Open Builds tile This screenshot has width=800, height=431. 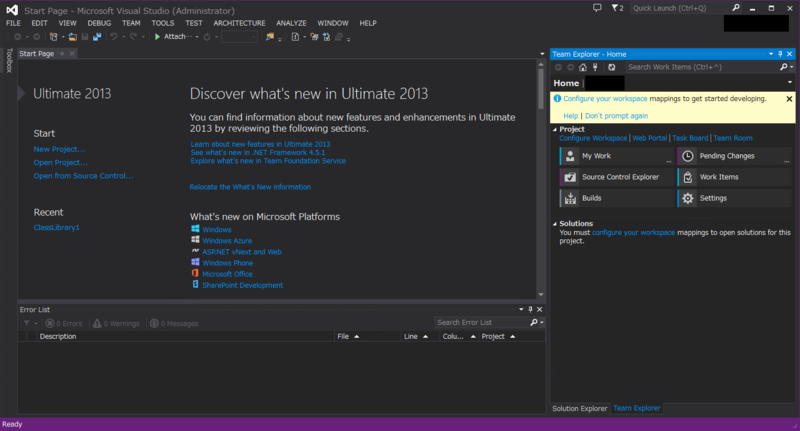click(x=616, y=198)
